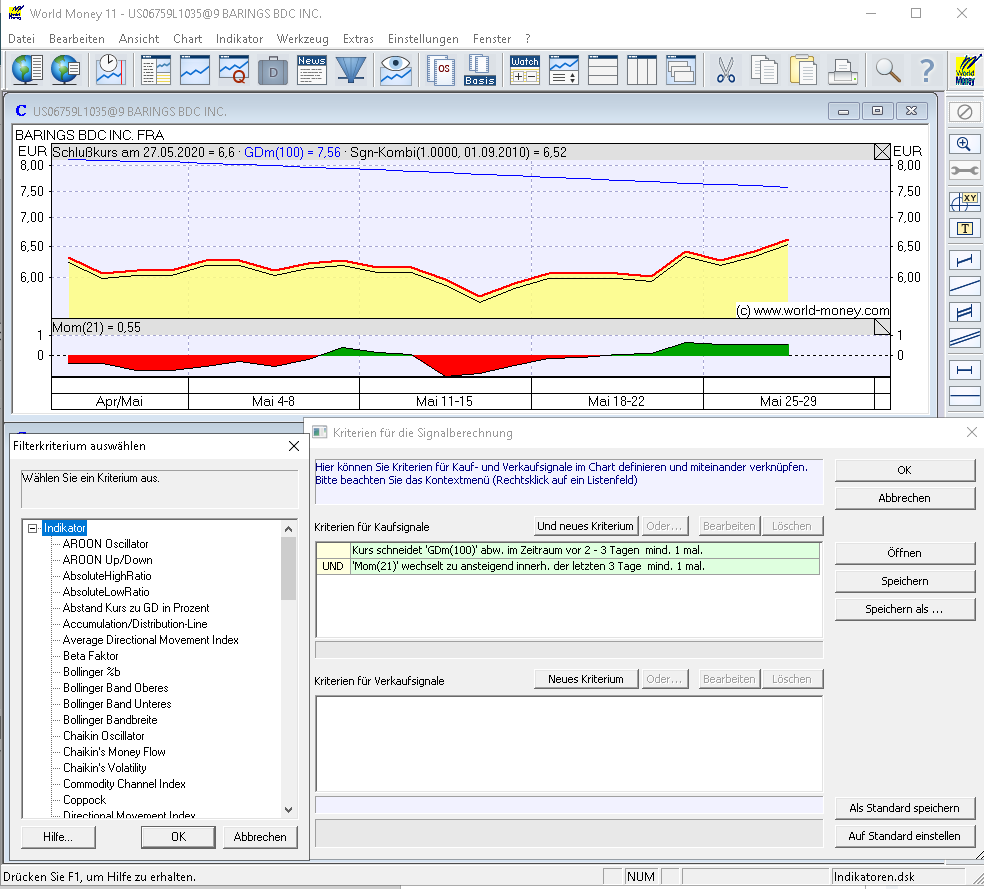Image resolution: width=984 pixels, height=889 pixels.
Task: Select Chaikin's Money Flow indicator
Action: pos(114,752)
